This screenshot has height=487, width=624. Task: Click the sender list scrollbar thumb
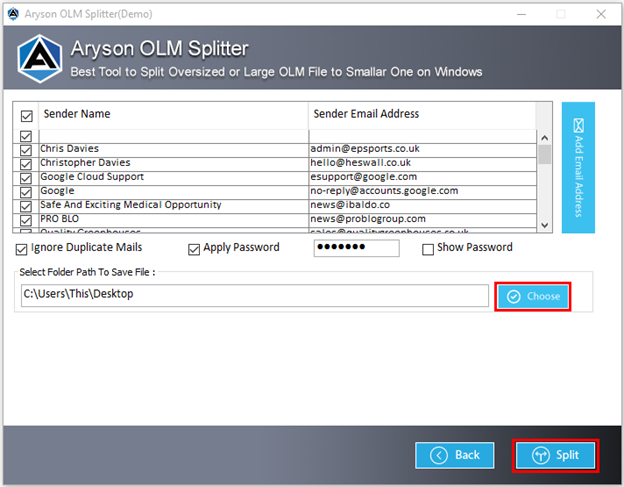(545, 154)
